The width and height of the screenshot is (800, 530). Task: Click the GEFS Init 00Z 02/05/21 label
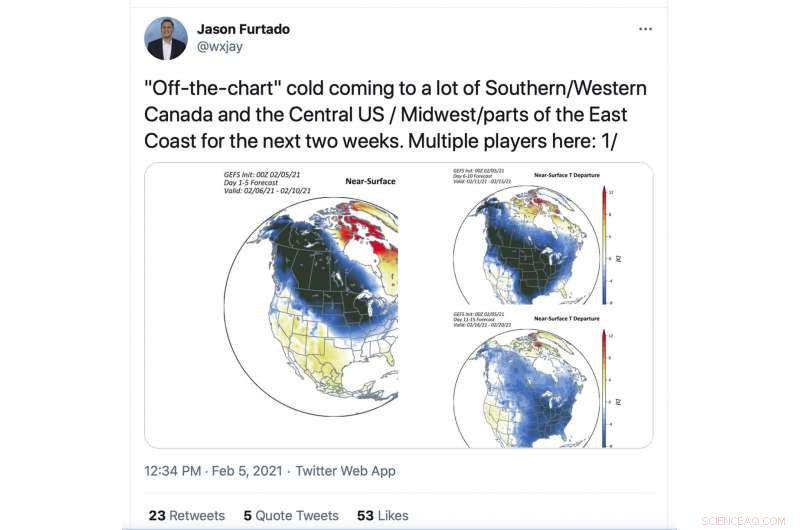click(x=262, y=174)
